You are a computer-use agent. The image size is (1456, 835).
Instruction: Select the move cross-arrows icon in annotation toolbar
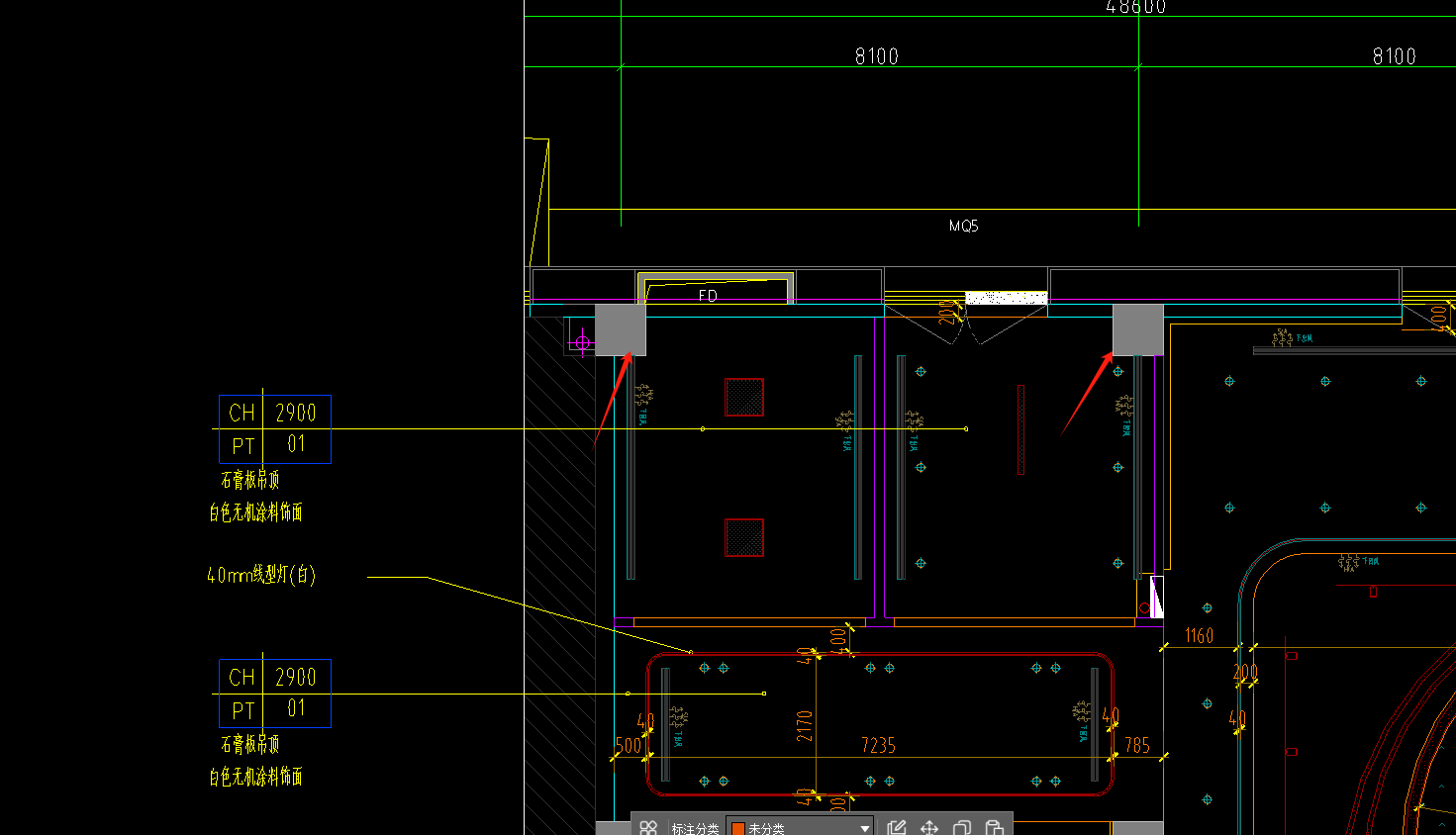[x=929, y=827]
